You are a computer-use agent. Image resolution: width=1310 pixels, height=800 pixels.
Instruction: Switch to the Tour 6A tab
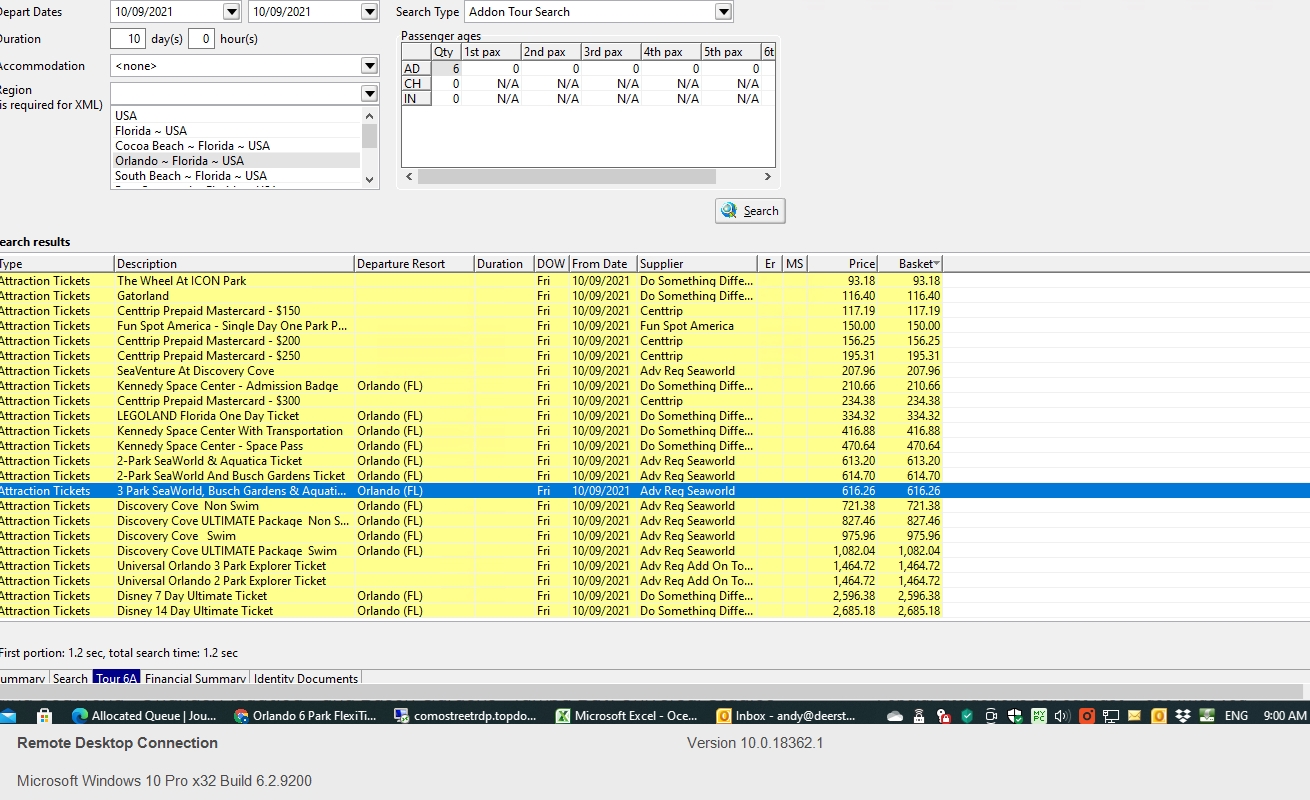coord(116,678)
